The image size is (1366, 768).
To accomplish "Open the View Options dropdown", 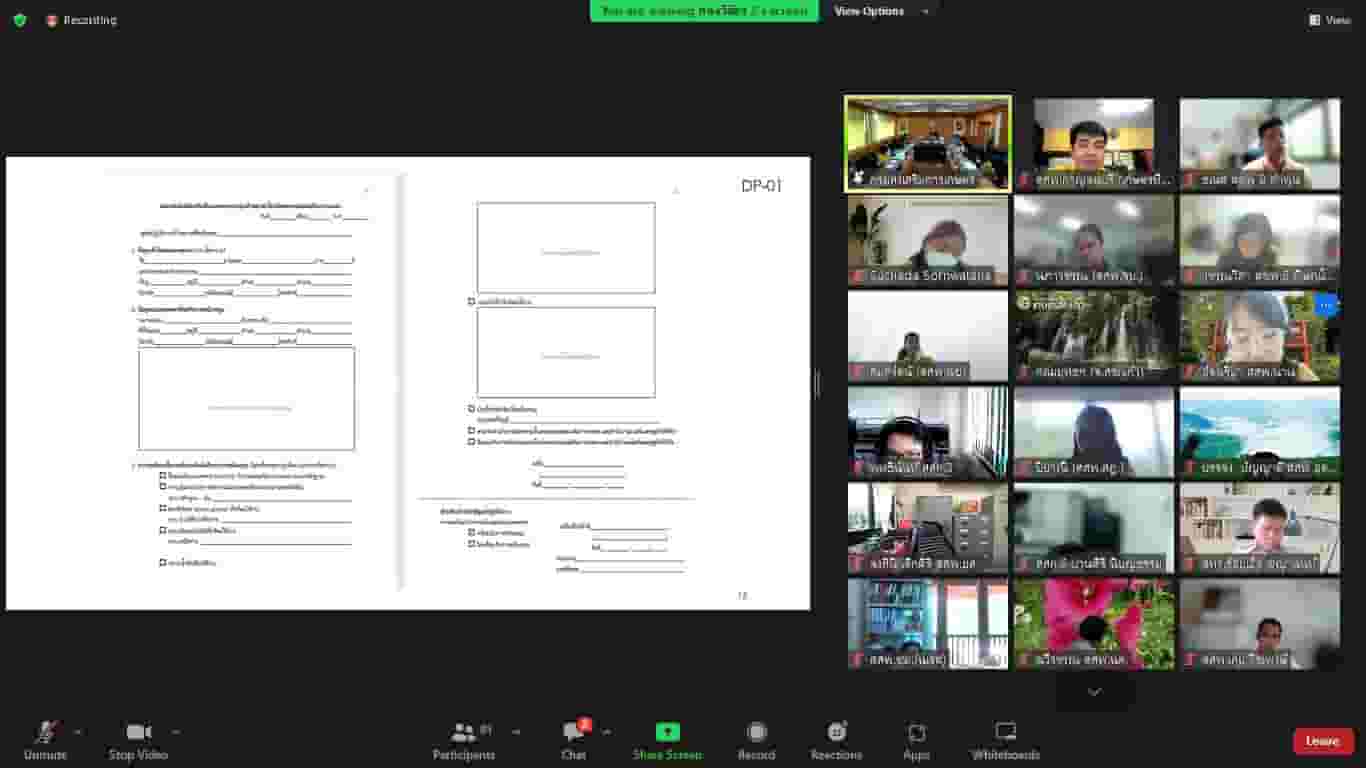I will click(880, 11).
